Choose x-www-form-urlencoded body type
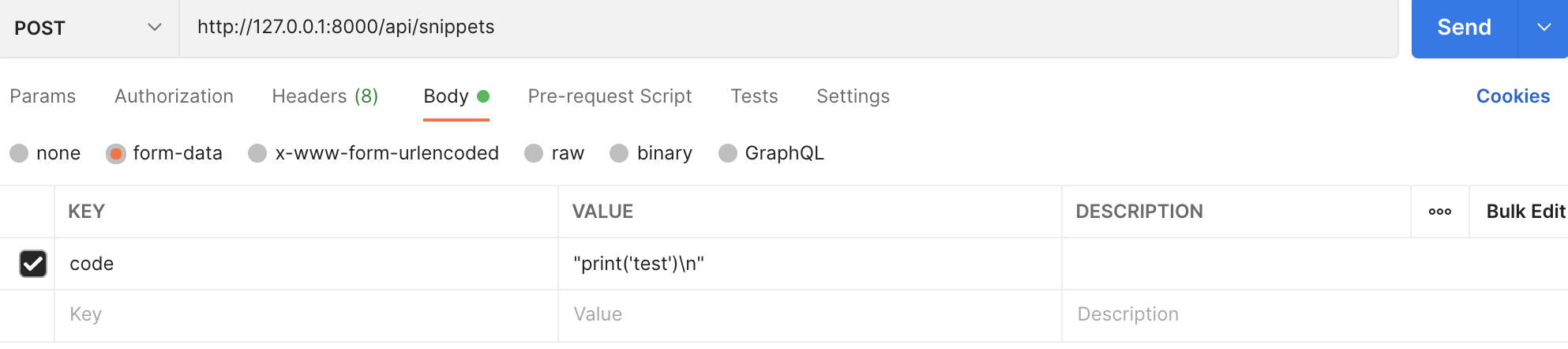 257,153
